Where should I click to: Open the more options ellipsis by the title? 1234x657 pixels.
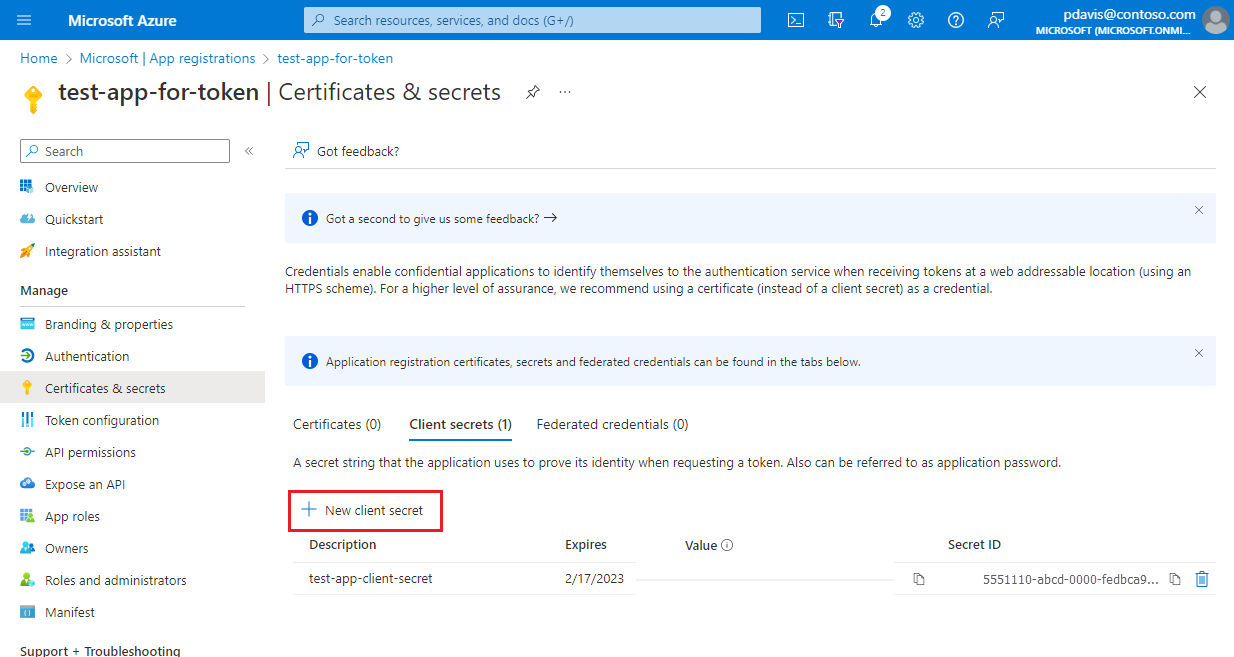[x=565, y=92]
